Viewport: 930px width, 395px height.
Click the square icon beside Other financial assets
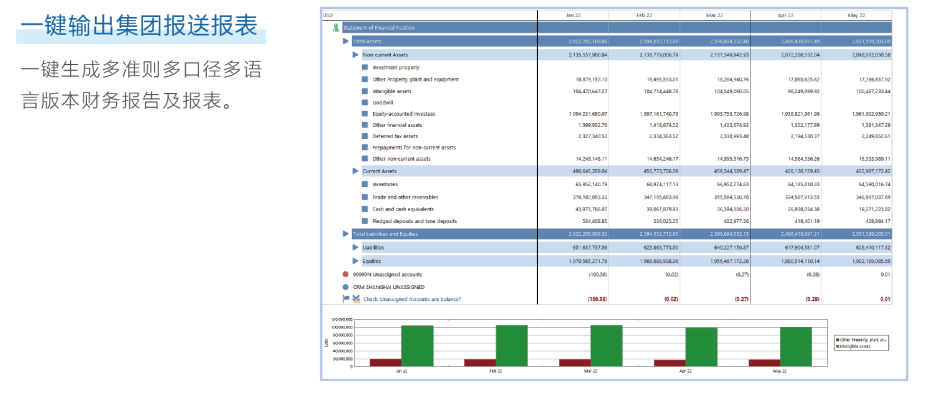click(x=365, y=125)
